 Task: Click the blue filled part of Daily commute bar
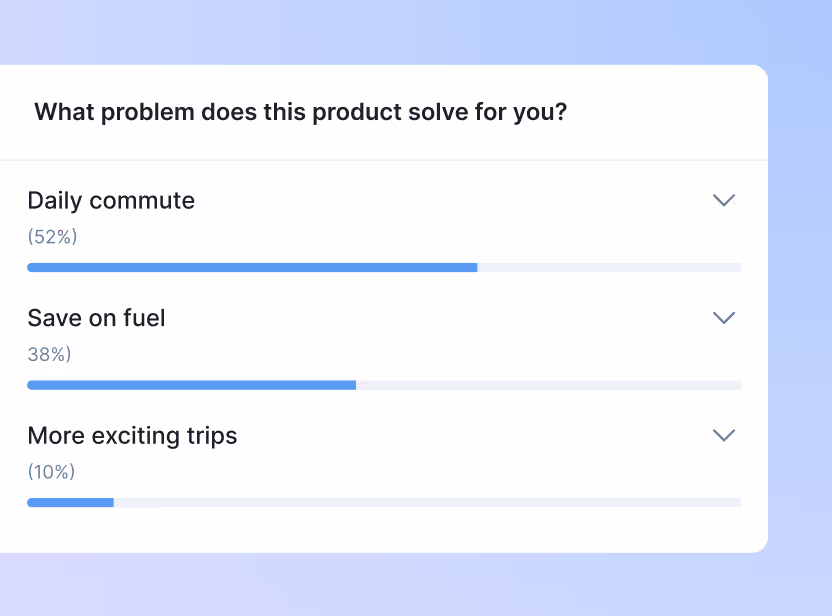[x=250, y=268]
